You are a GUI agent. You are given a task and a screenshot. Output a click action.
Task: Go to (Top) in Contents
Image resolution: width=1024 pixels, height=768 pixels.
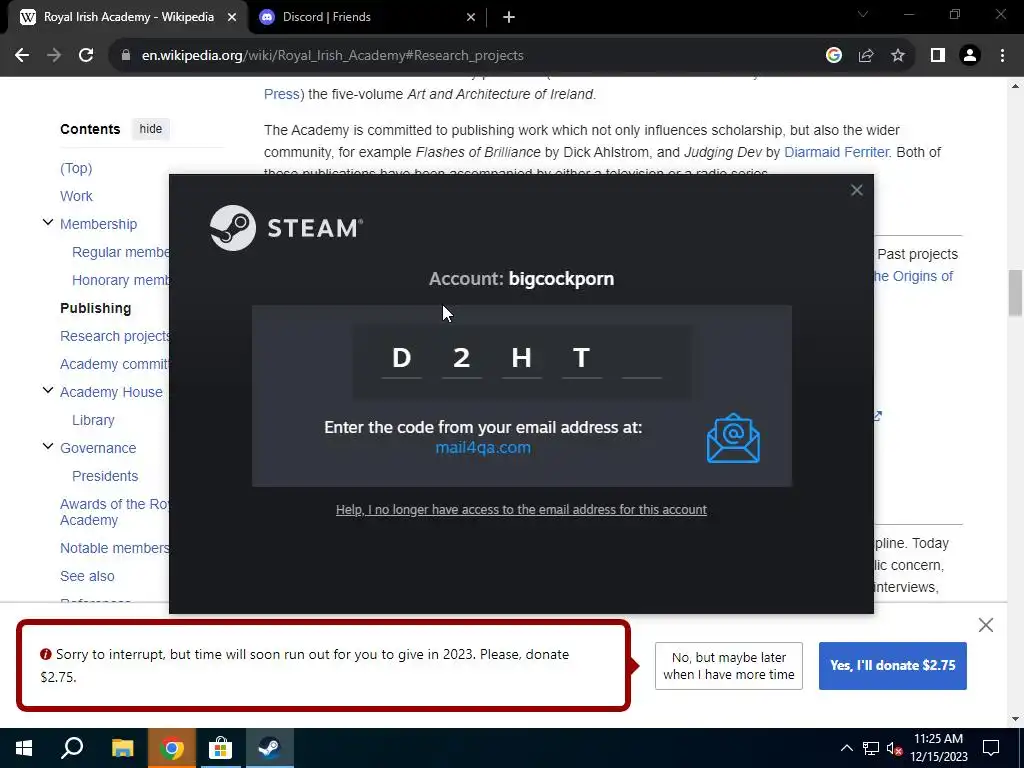[x=76, y=168]
